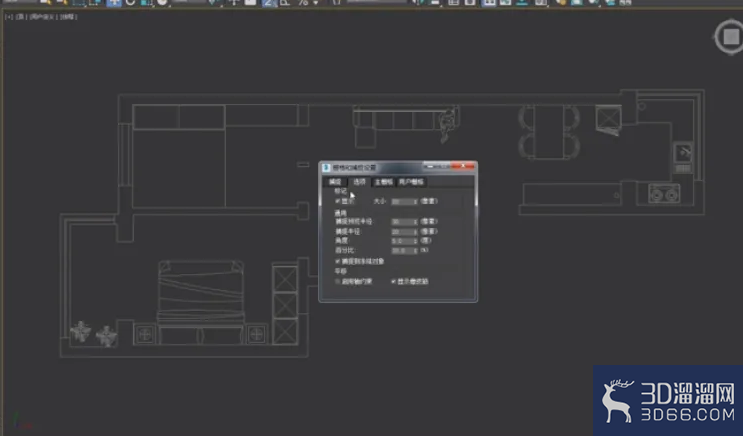Click the 大小 marker size field
This screenshot has height=436, width=743.
pyautogui.click(x=402, y=201)
